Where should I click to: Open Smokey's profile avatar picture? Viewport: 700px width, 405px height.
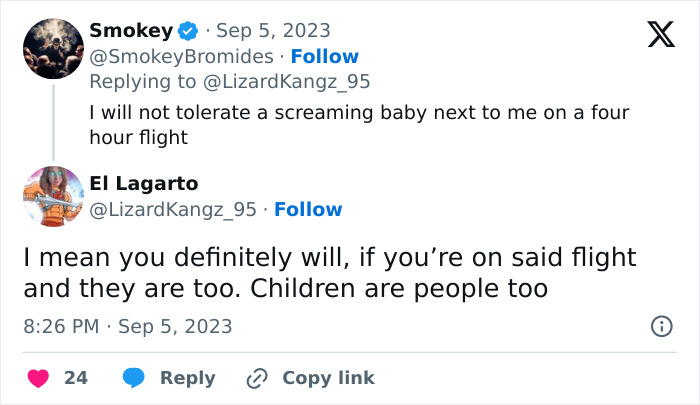[x=53, y=48]
